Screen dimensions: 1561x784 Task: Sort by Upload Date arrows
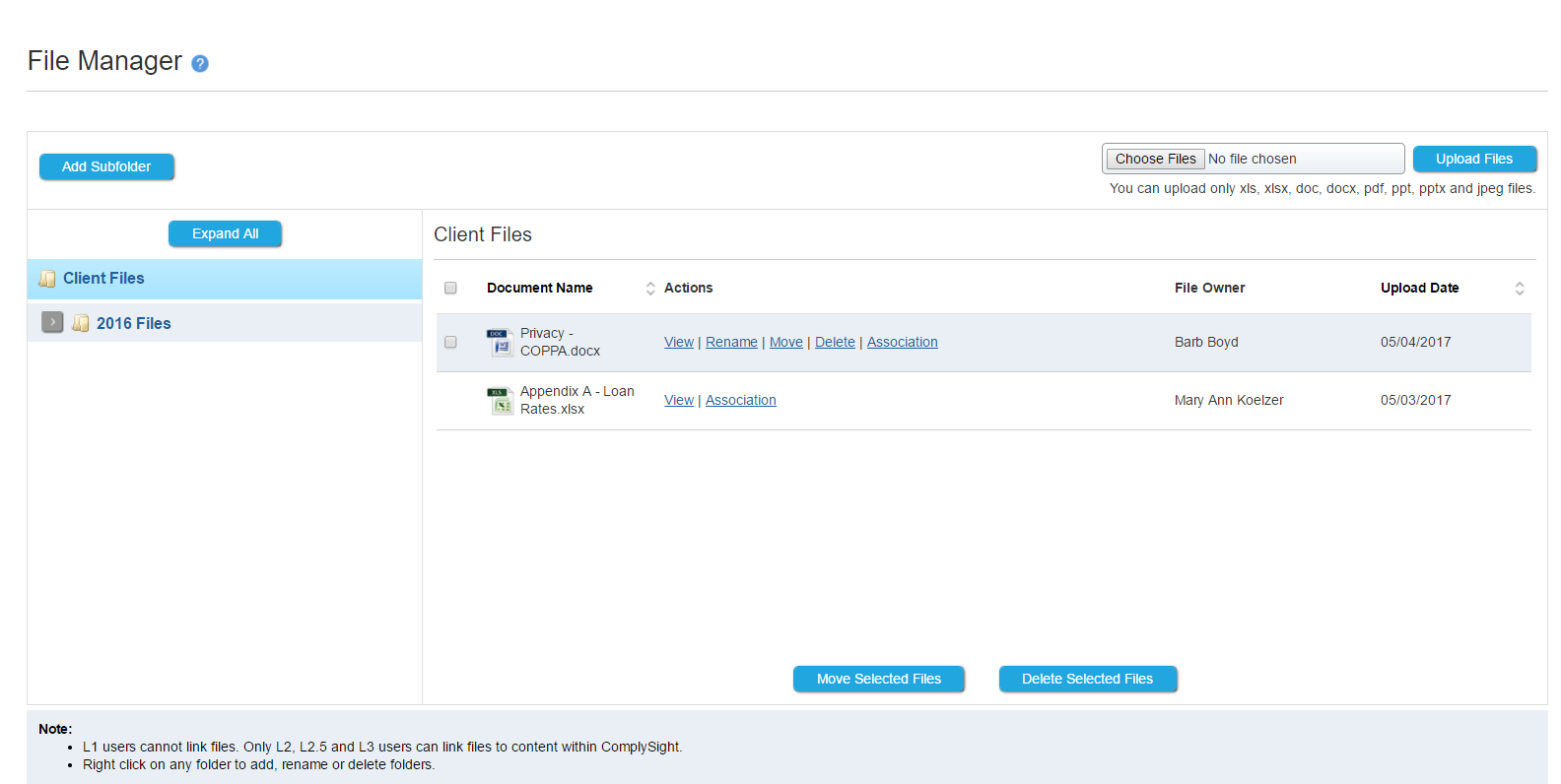[1520, 289]
